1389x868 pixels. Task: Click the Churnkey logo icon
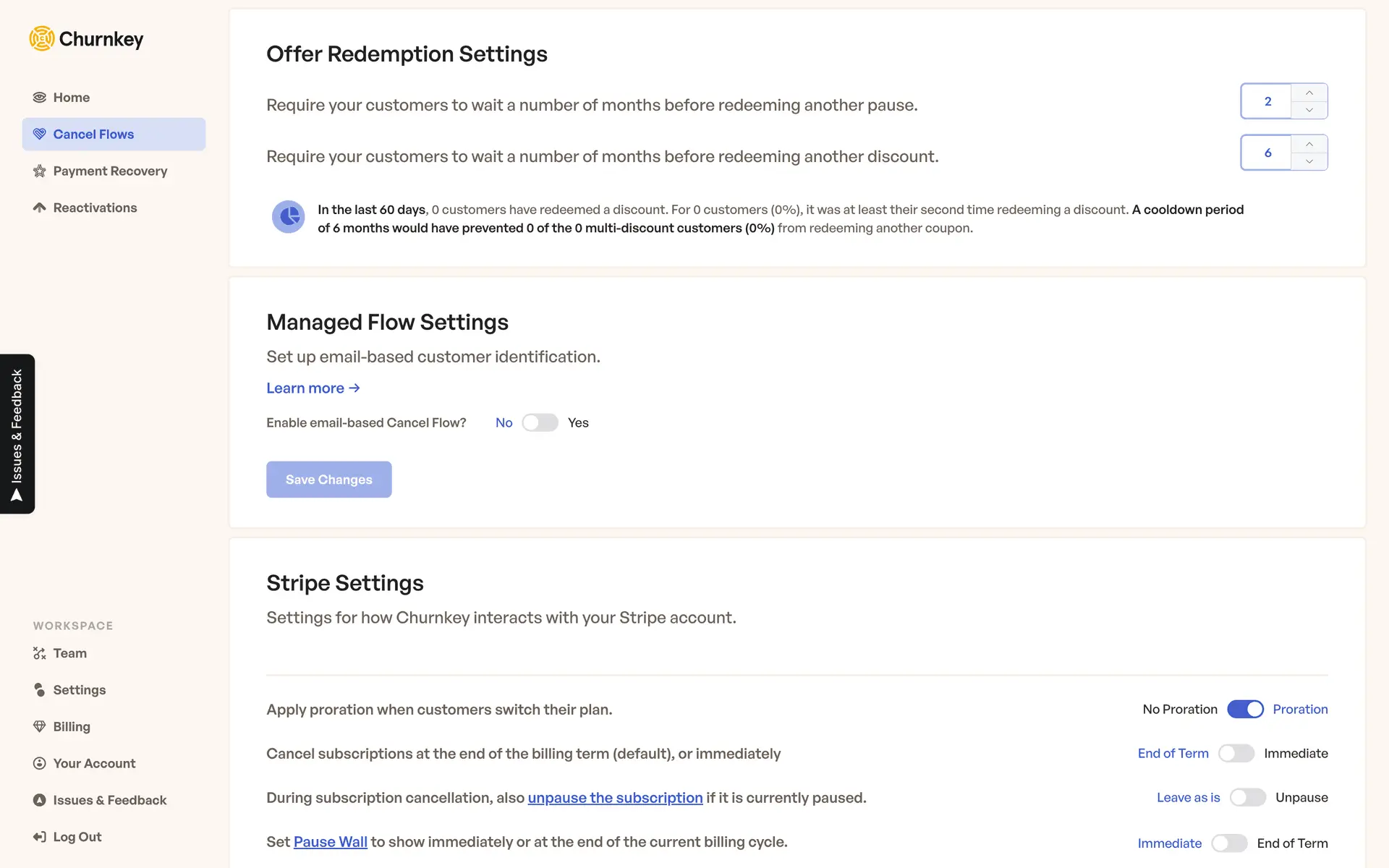(x=41, y=38)
